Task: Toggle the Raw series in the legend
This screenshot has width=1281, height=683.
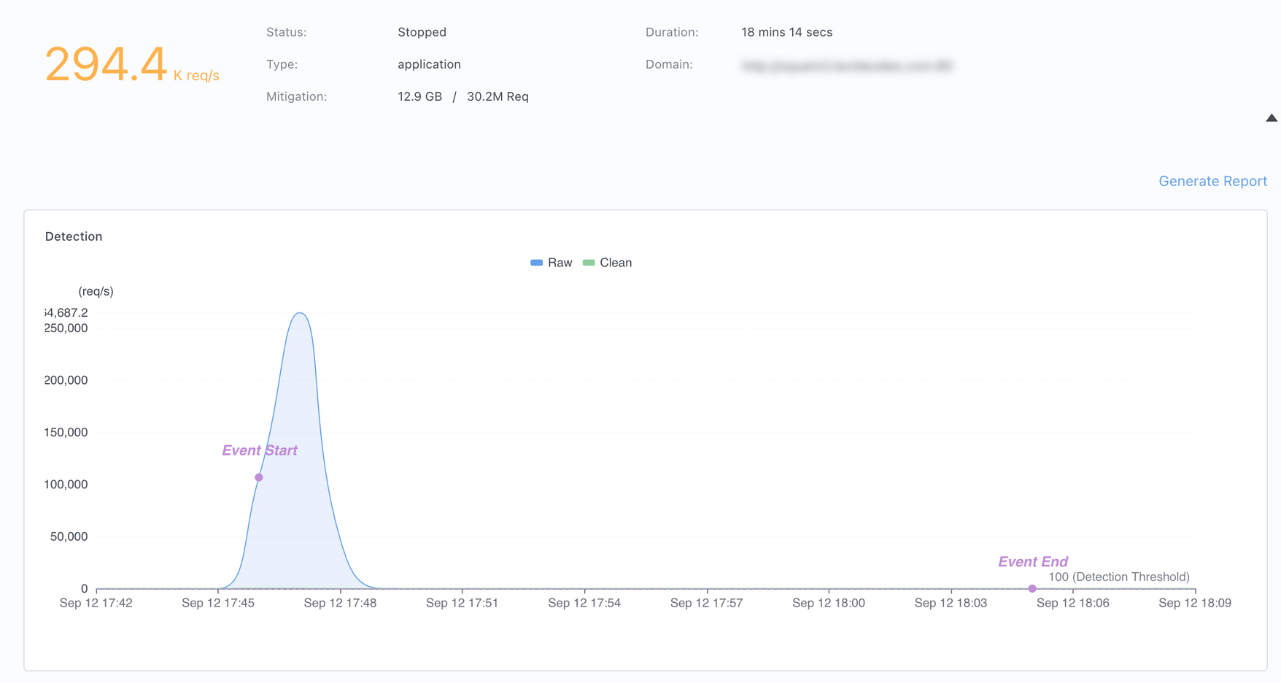Action: 551,263
